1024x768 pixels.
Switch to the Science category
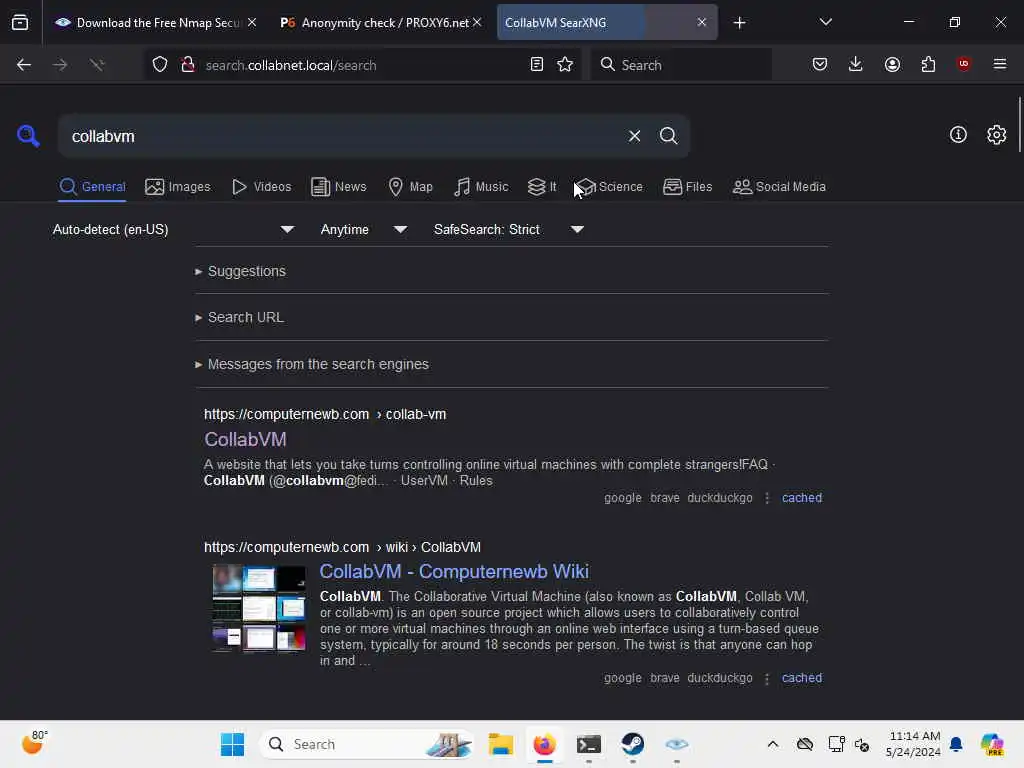point(609,187)
